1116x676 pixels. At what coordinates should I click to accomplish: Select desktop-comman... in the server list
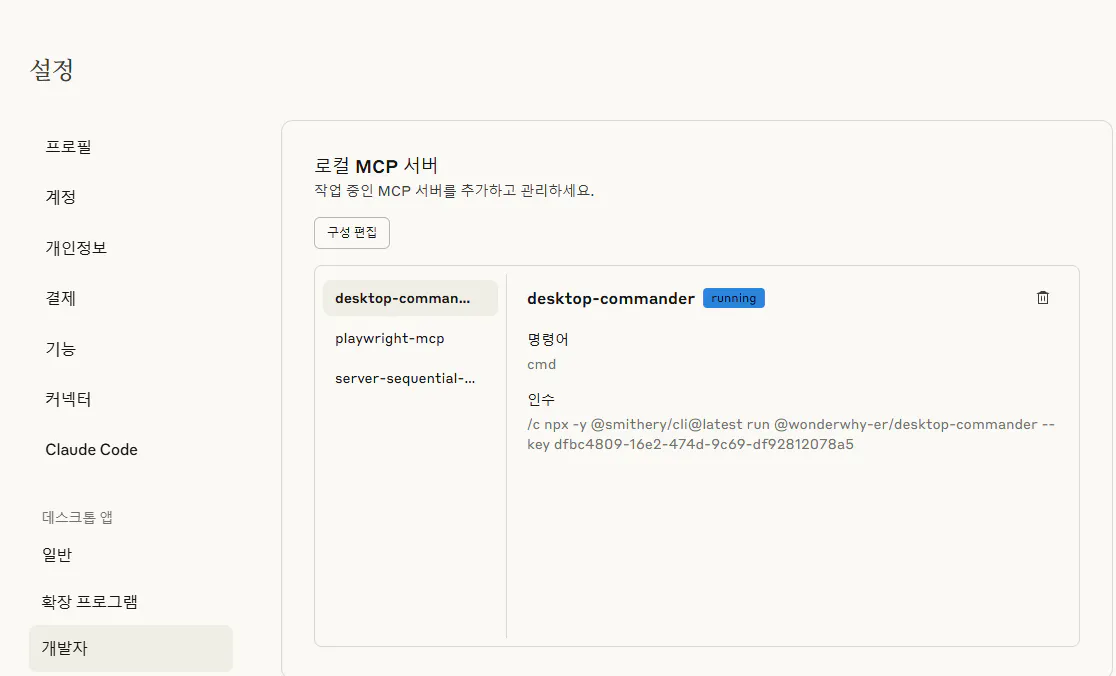click(410, 298)
